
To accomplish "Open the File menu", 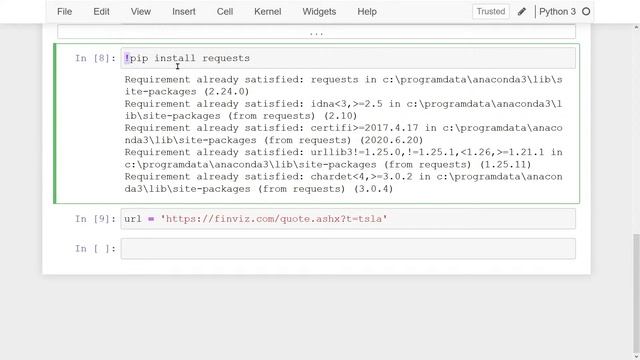I will click(64, 12).
